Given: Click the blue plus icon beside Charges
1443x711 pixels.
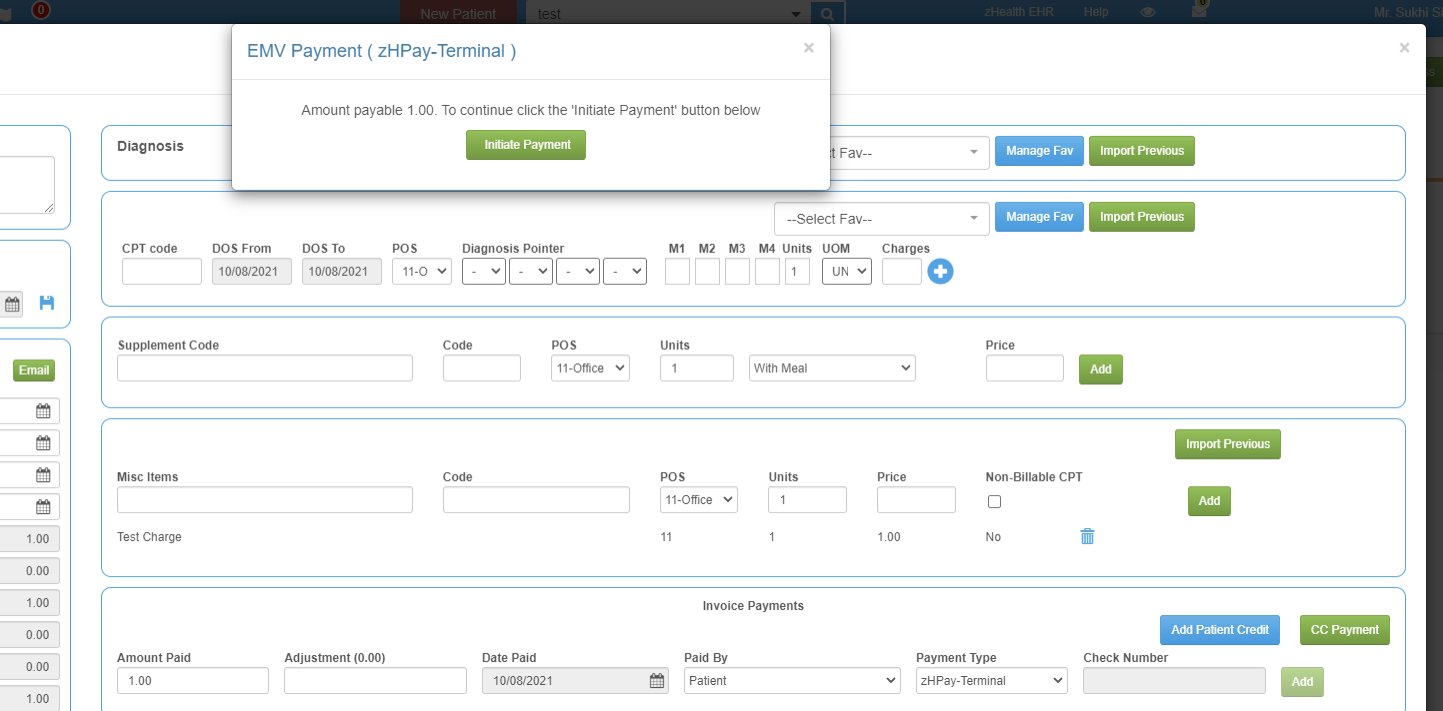Looking at the screenshot, I should click(x=940, y=271).
